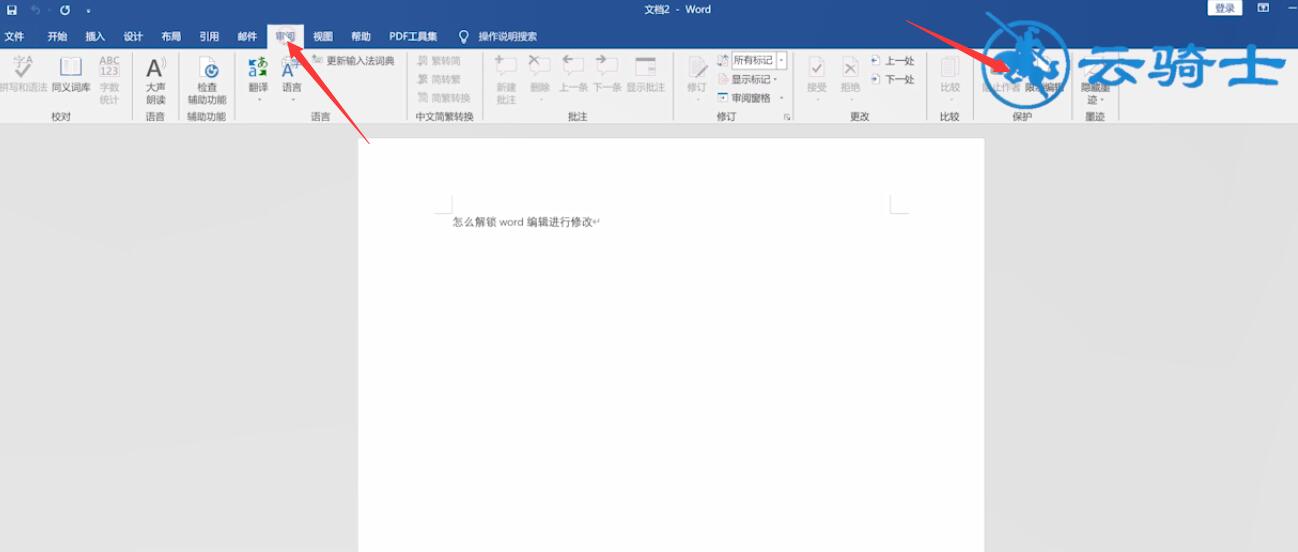The height and width of the screenshot is (552, 1298).
Task: Click the 登录 sign-in button
Action: click(1225, 8)
